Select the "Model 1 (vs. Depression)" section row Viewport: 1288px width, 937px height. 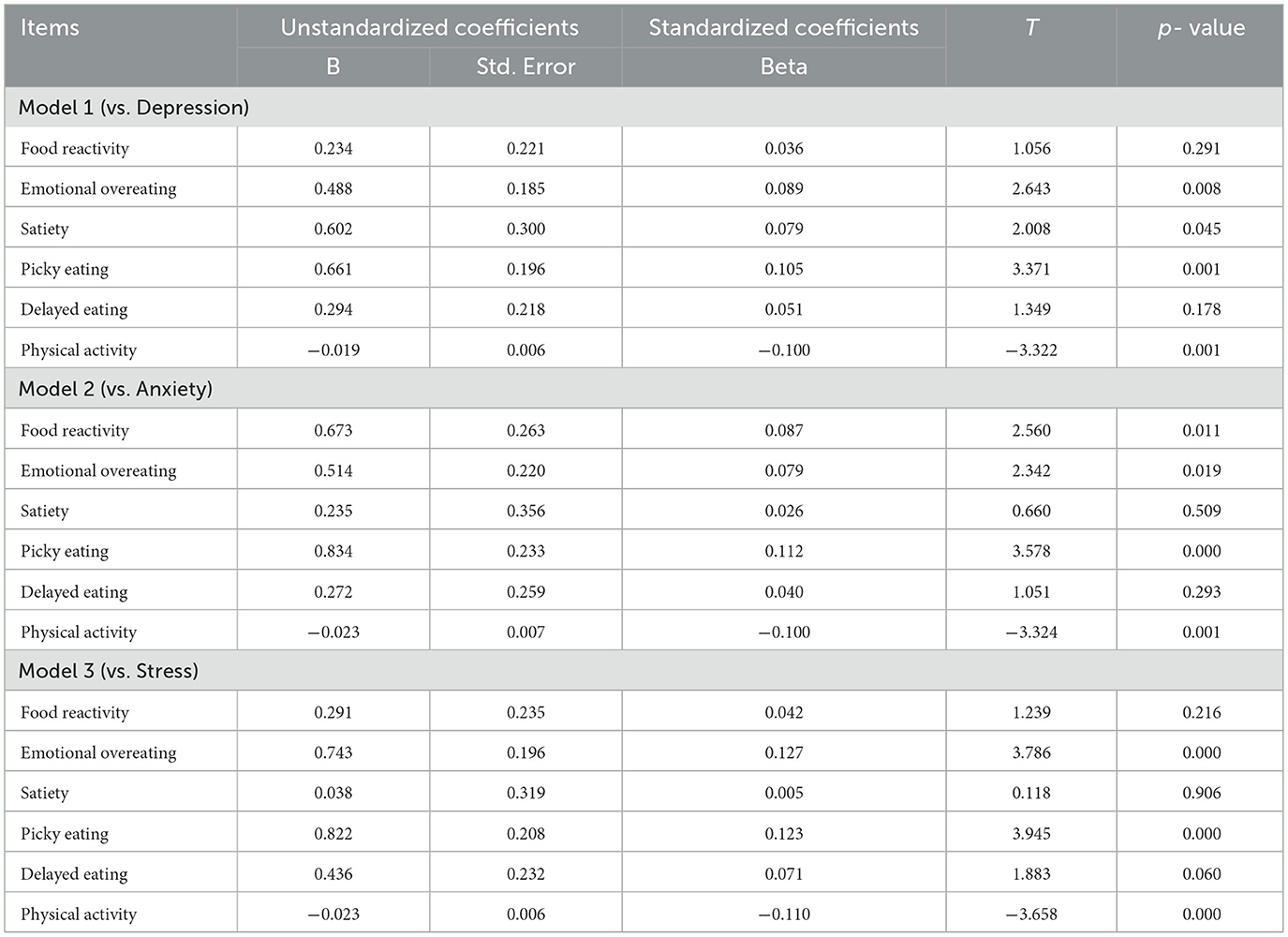click(134, 108)
